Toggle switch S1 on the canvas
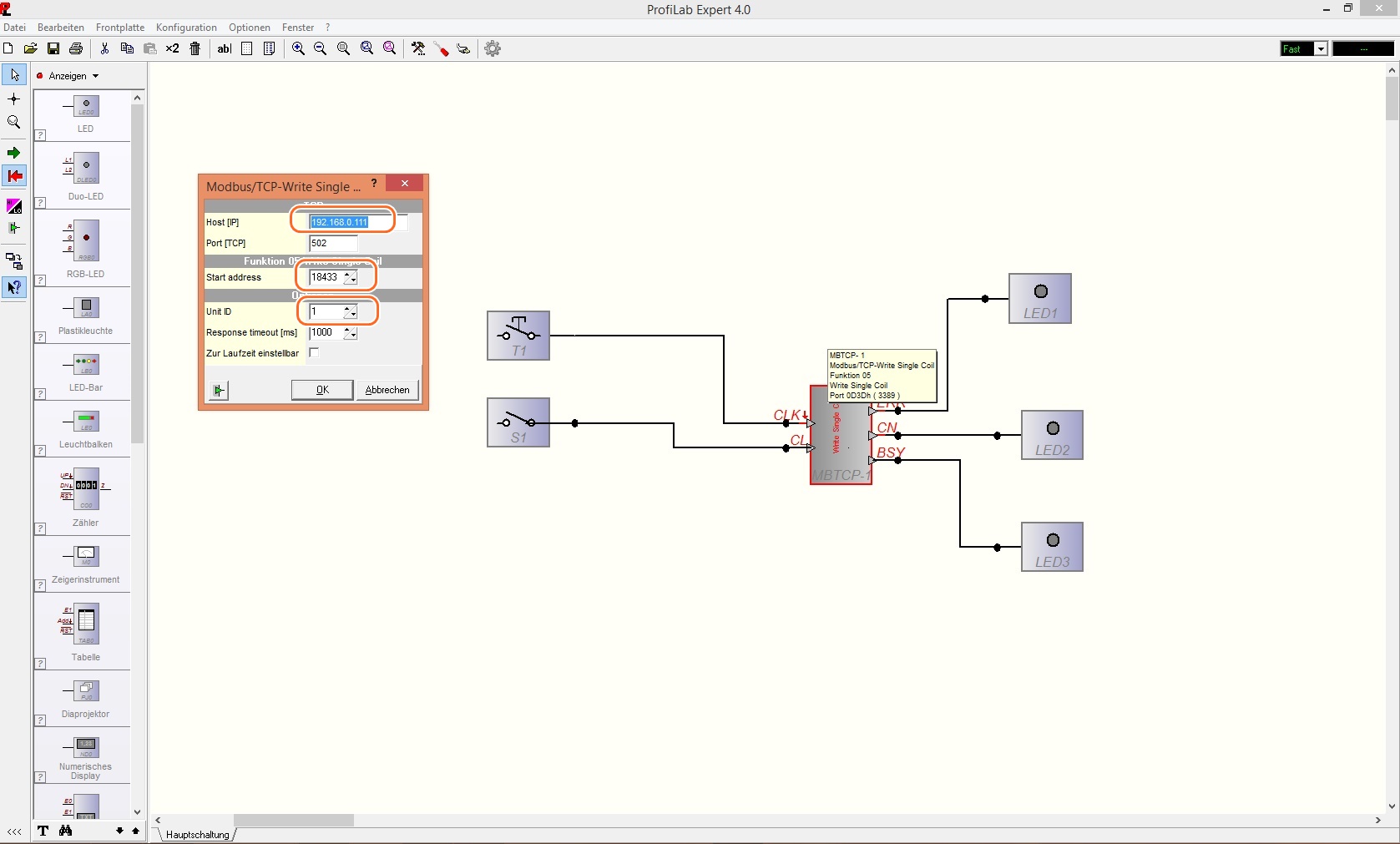This screenshot has height=844, width=1400. (518, 422)
